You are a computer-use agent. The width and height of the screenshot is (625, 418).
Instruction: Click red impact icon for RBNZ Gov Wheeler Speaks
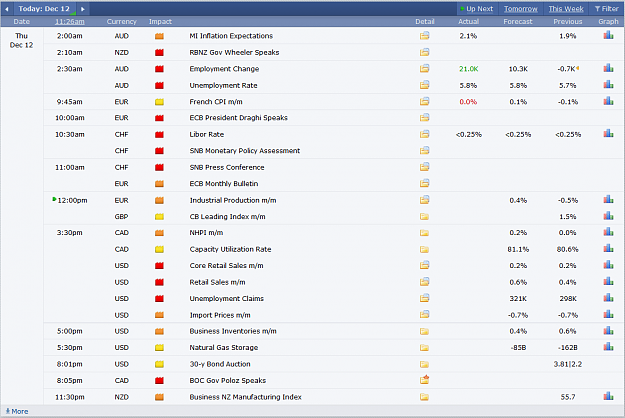tap(159, 52)
